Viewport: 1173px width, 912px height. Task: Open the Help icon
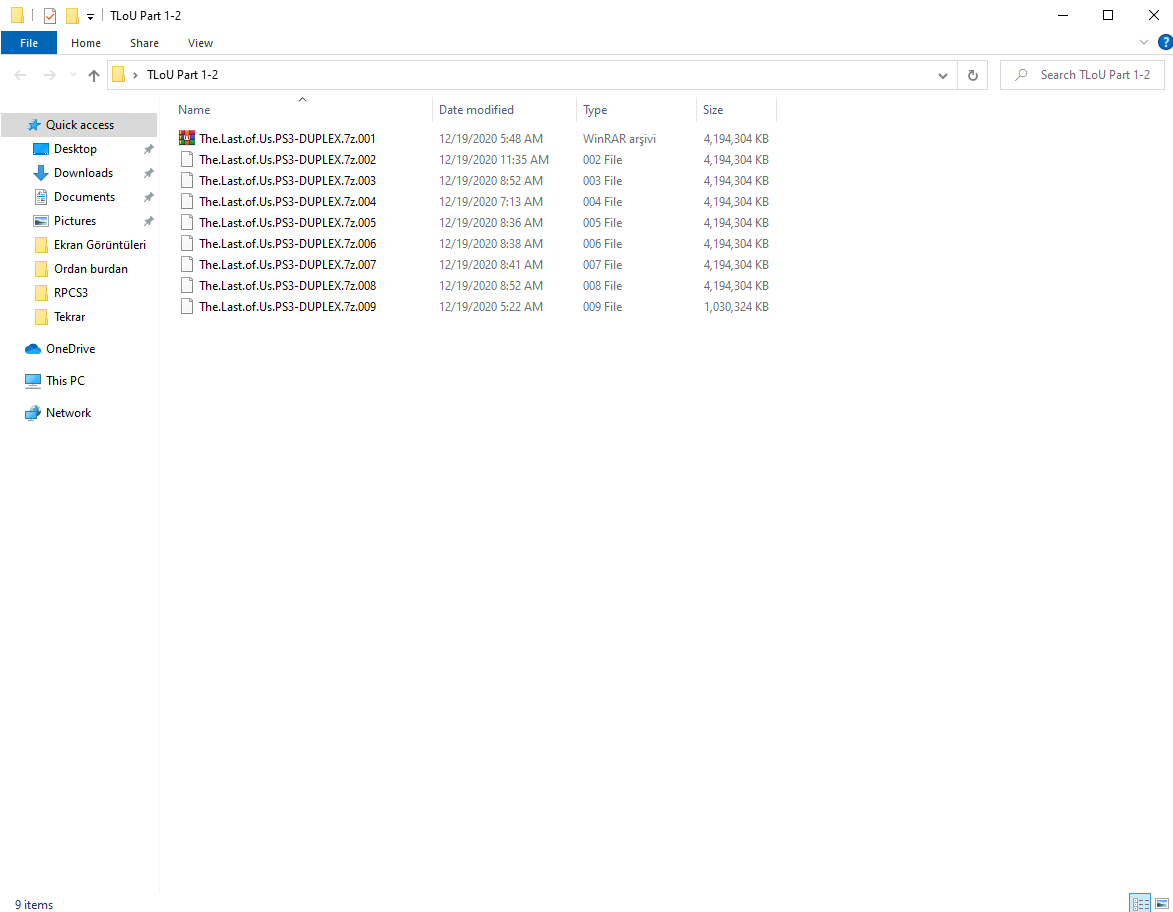tap(1166, 43)
